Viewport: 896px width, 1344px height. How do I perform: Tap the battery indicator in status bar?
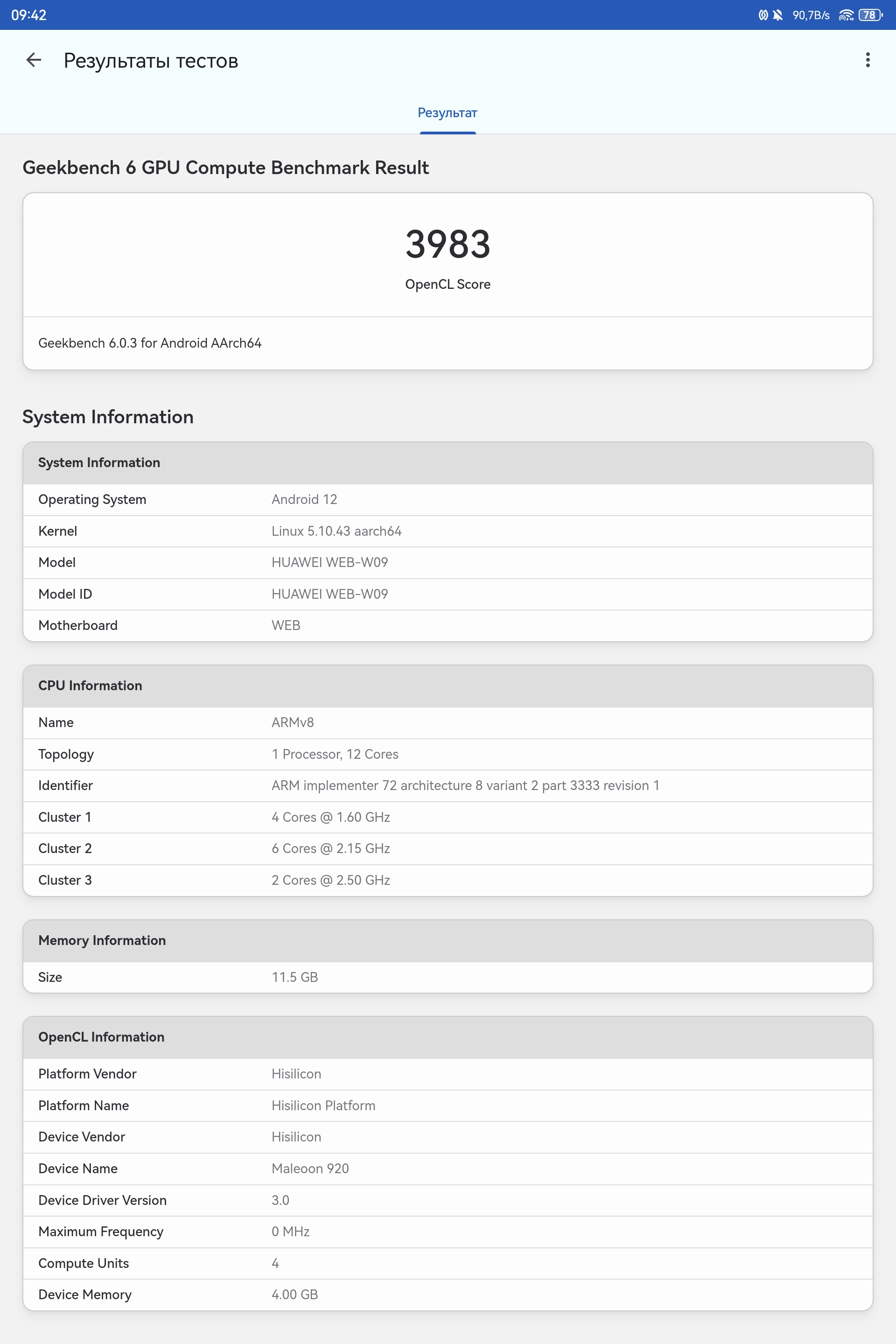[x=870, y=15]
